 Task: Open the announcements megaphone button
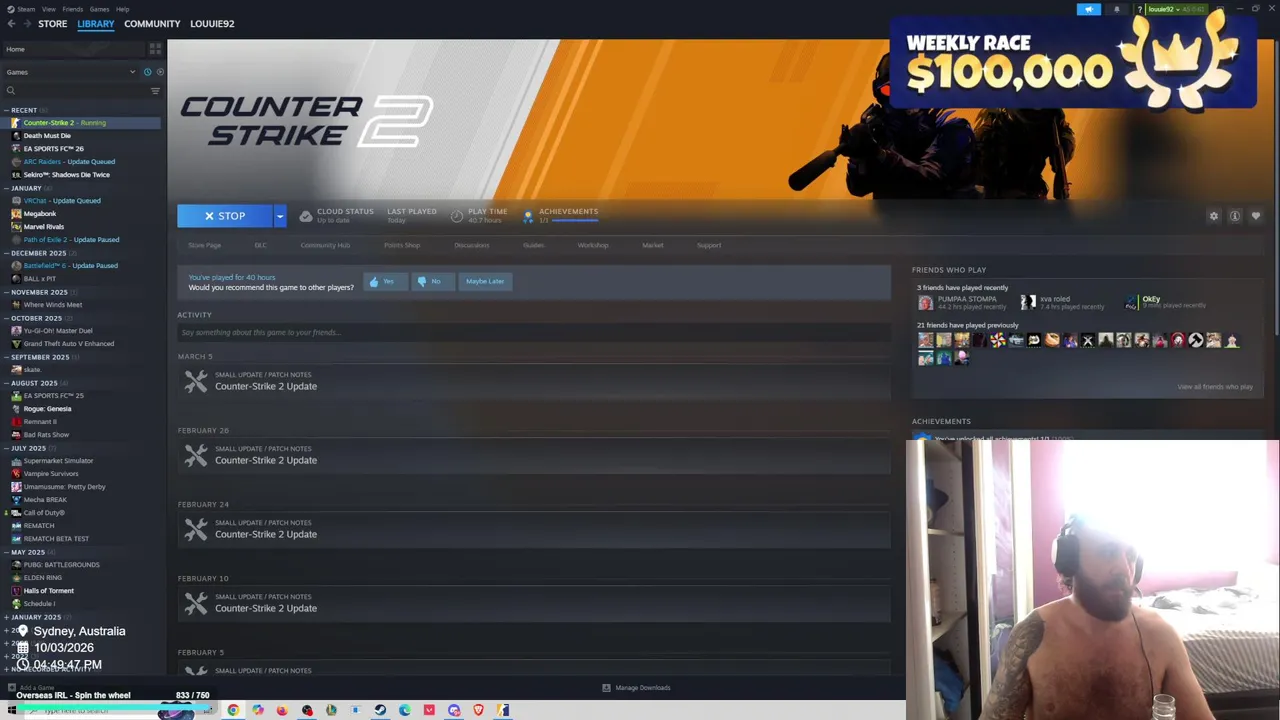click(x=1089, y=9)
